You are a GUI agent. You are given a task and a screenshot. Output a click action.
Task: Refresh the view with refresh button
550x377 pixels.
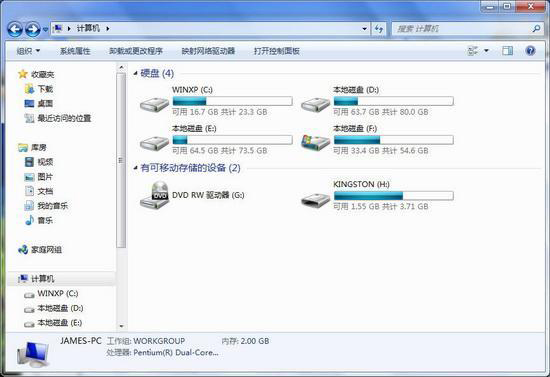pyautogui.click(x=378, y=29)
